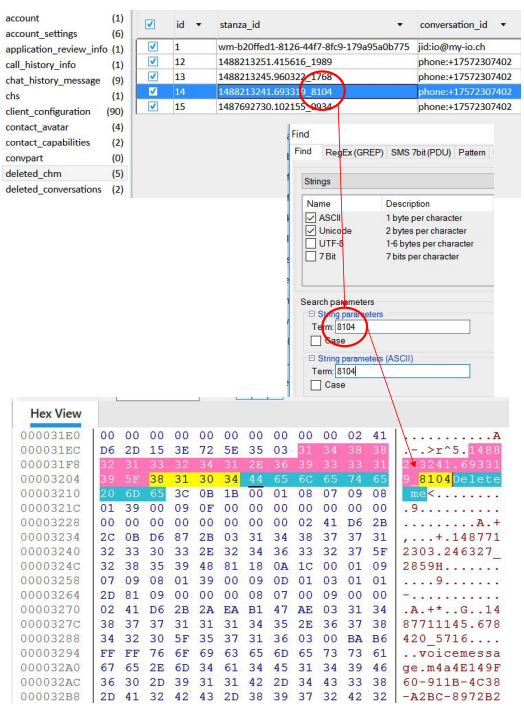524x708 pixels.
Task: Select the Hex View tab
Action: [x=56, y=414]
